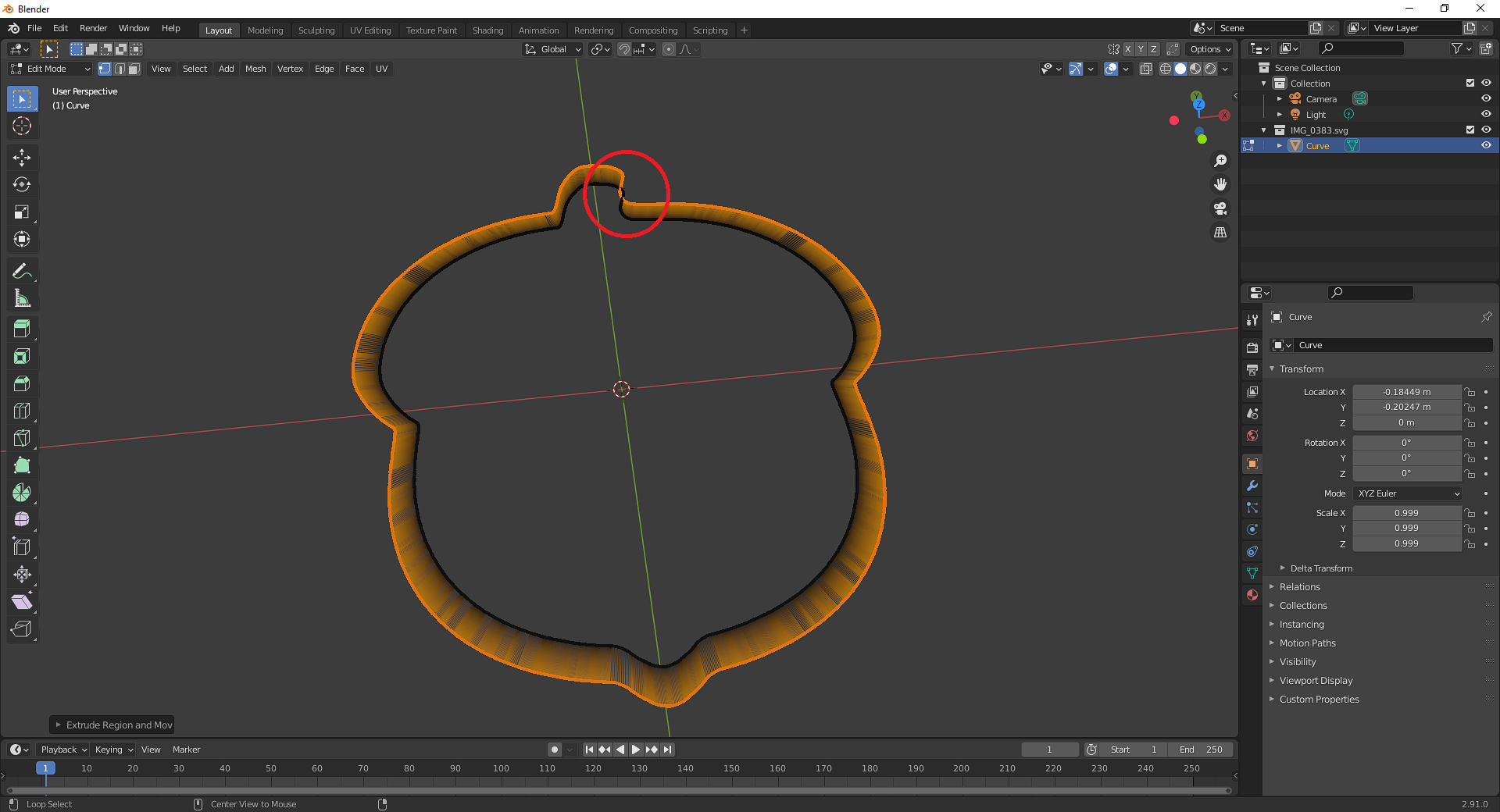Activate the Measure tool

(x=22, y=297)
